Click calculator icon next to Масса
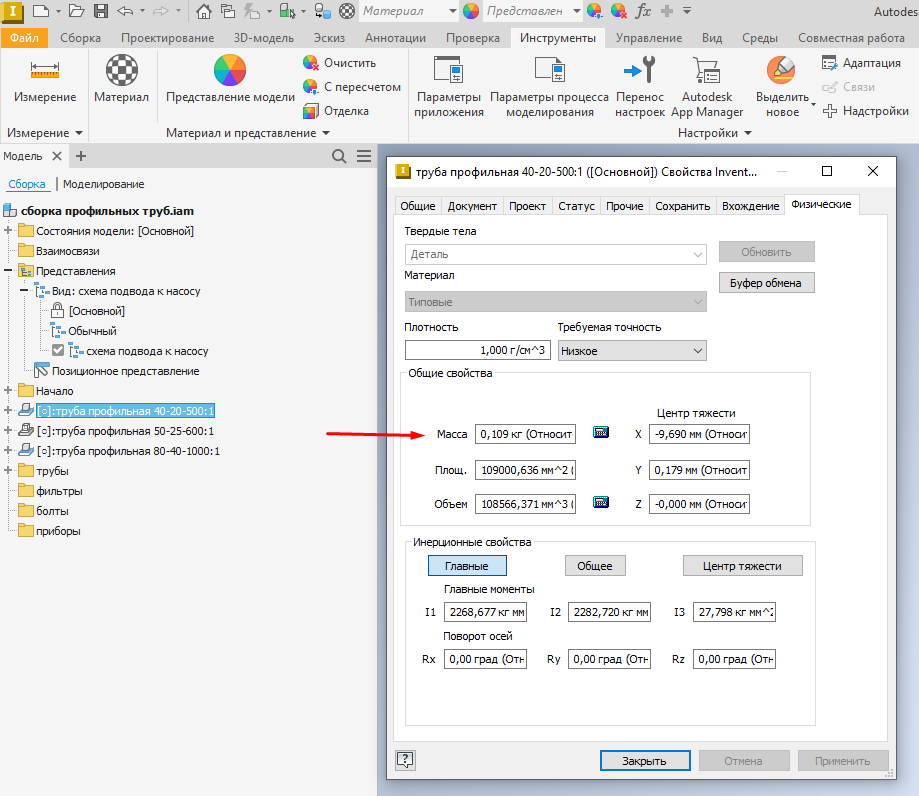The height and width of the screenshot is (796, 919). coord(601,433)
